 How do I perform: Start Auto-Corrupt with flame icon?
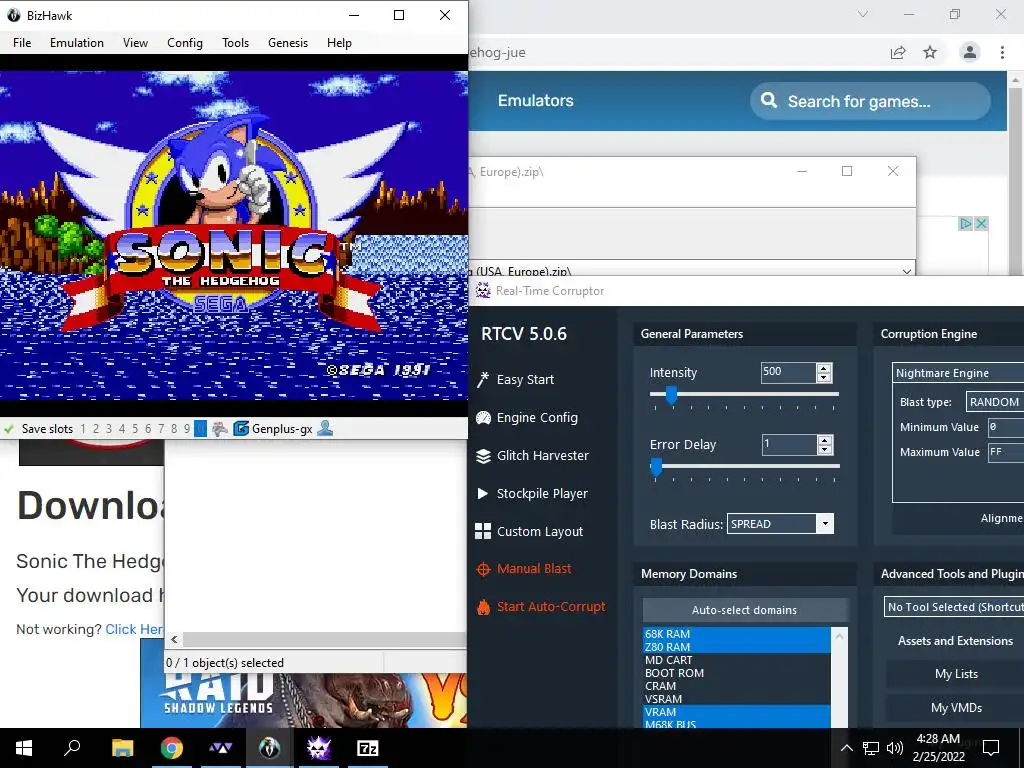coord(483,607)
